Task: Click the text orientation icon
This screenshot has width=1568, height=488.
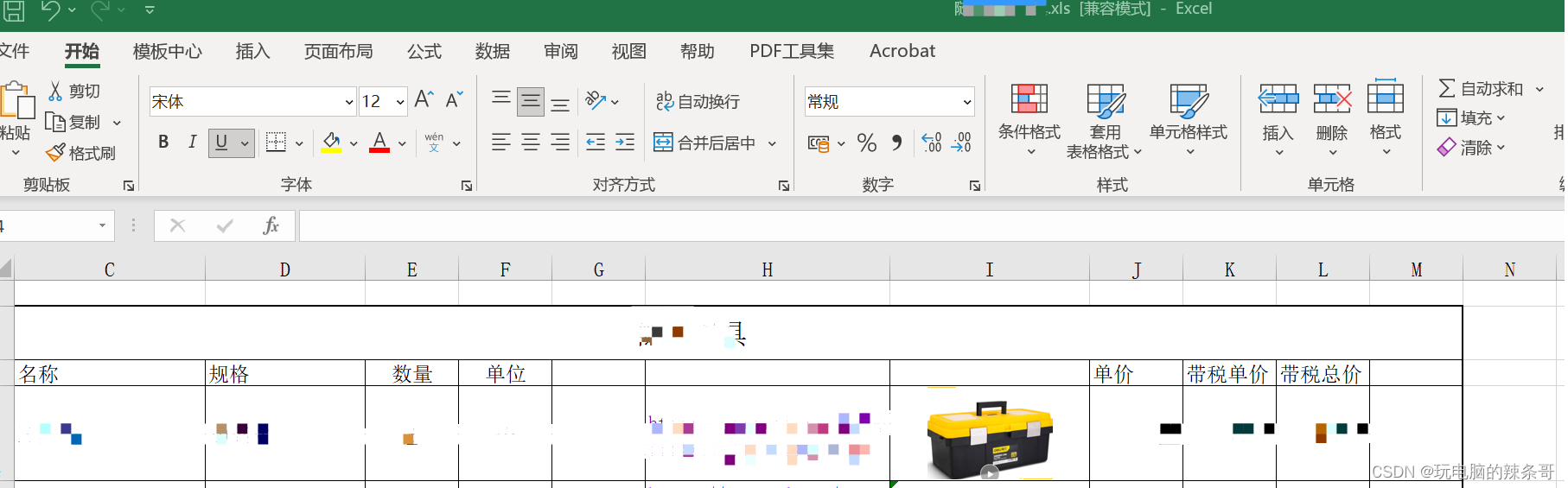Action: pyautogui.click(x=596, y=101)
